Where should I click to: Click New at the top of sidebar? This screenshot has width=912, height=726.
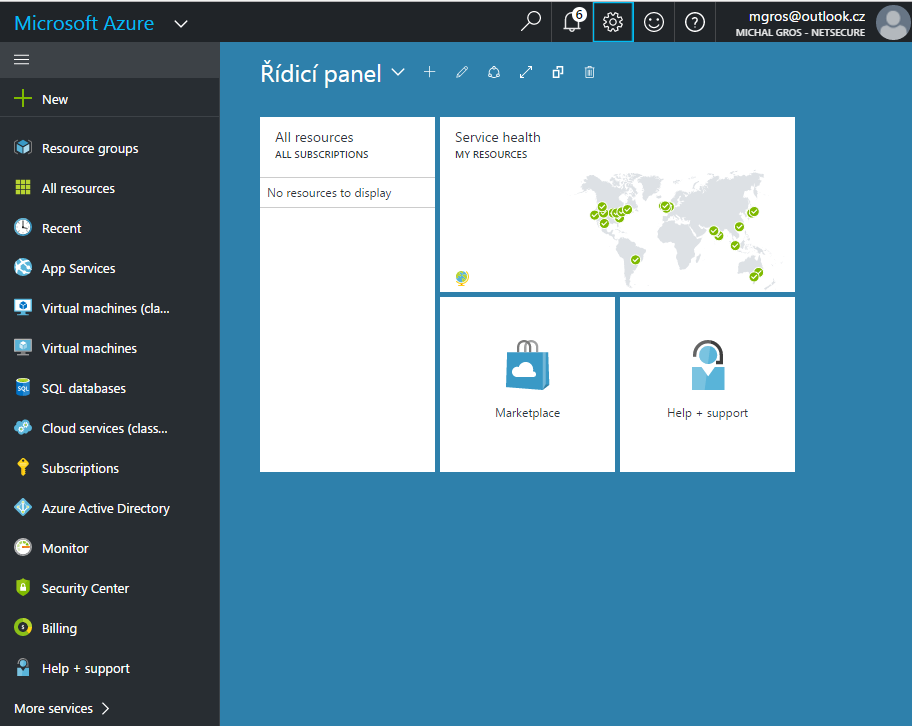point(55,98)
